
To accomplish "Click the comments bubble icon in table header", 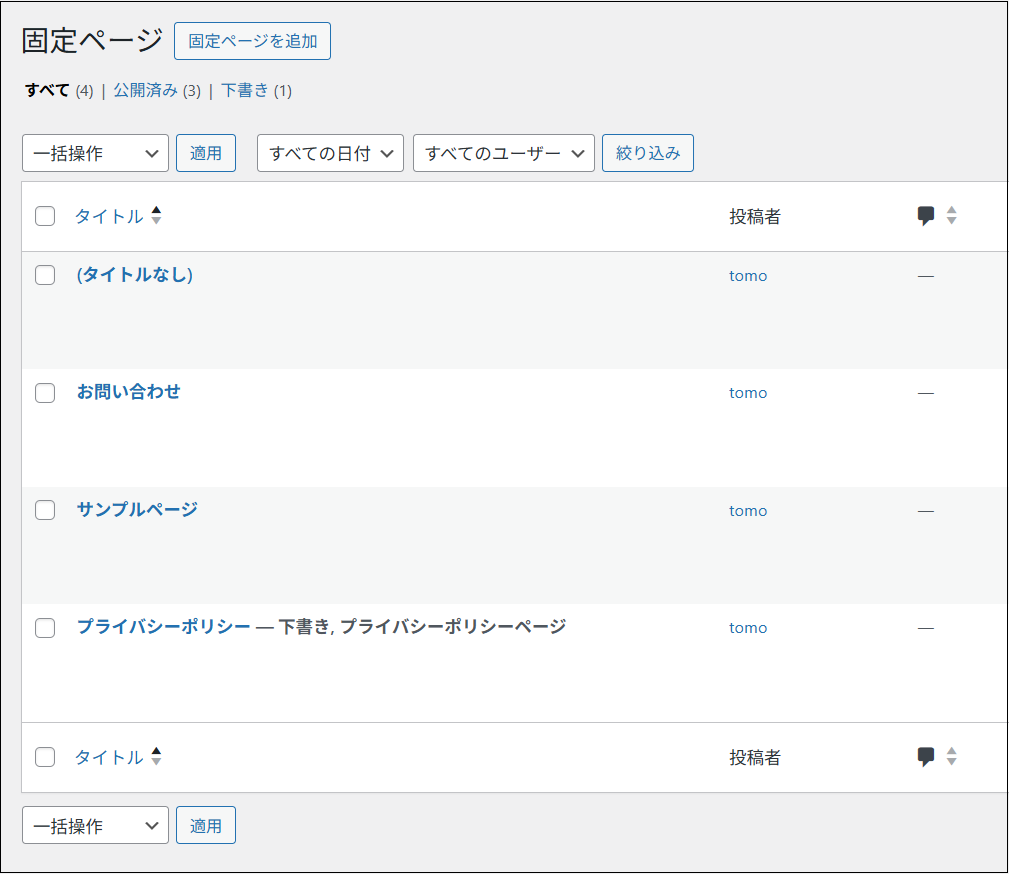I will pos(926,216).
